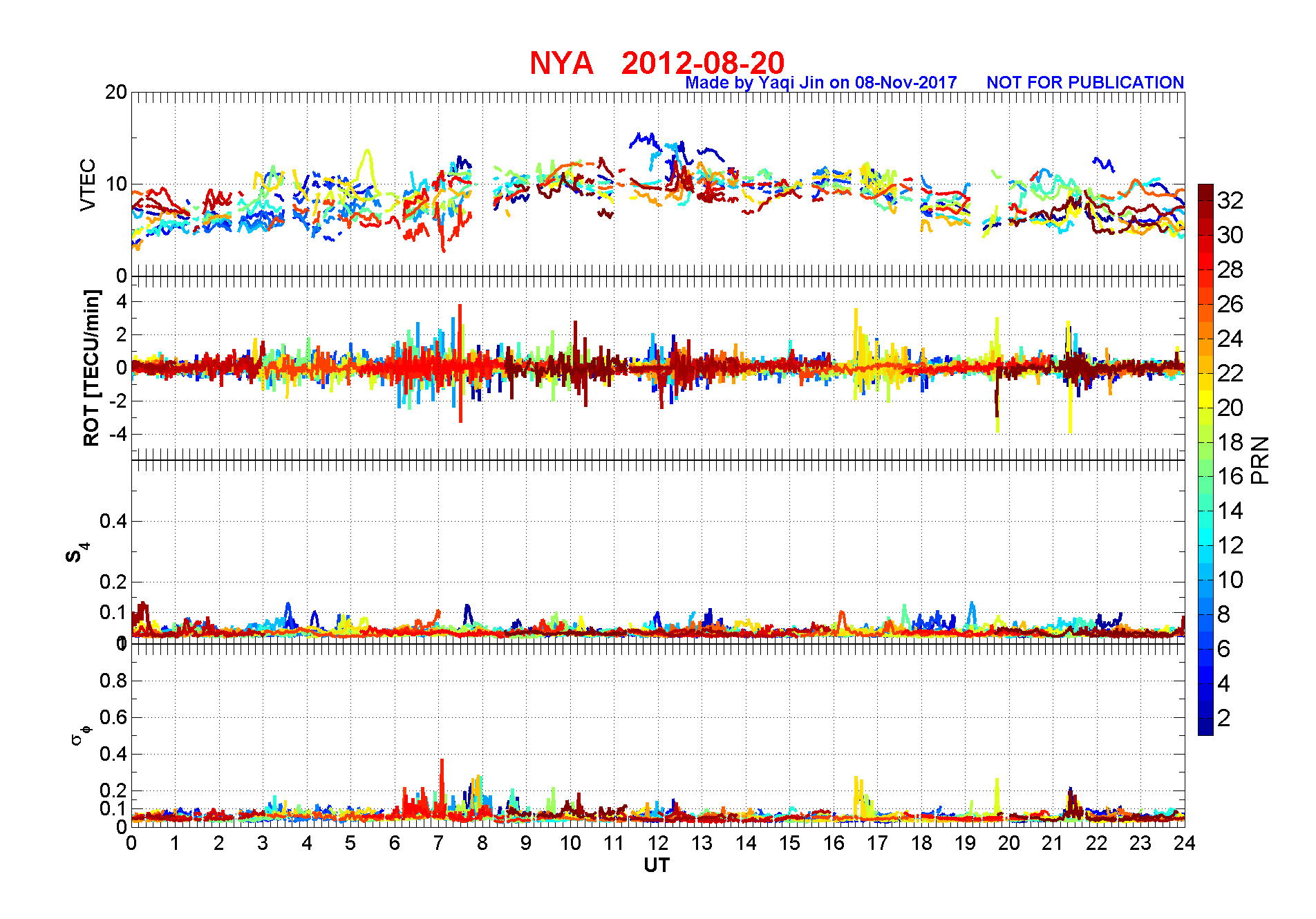Screen dimensions: 1316x919
Task: Click the "PRN" colorbar label
Action: (1260, 460)
